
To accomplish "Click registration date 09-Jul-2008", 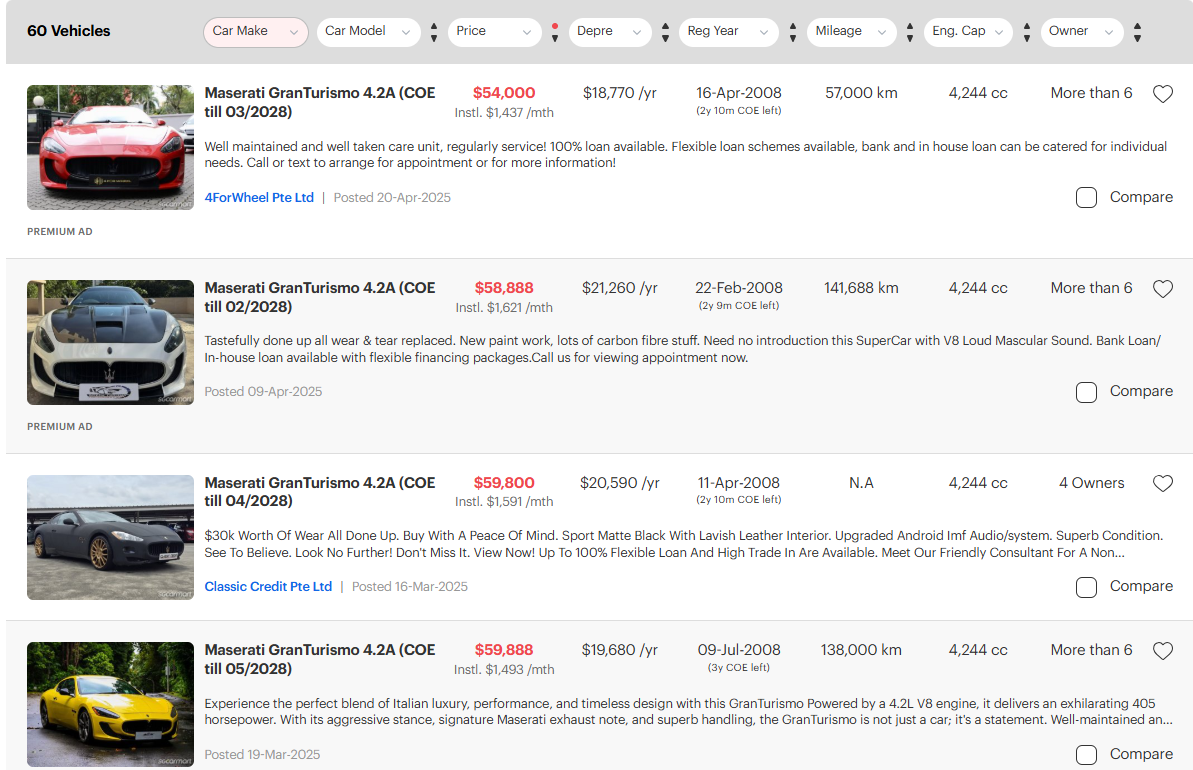I will pyautogui.click(x=739, y=650).
